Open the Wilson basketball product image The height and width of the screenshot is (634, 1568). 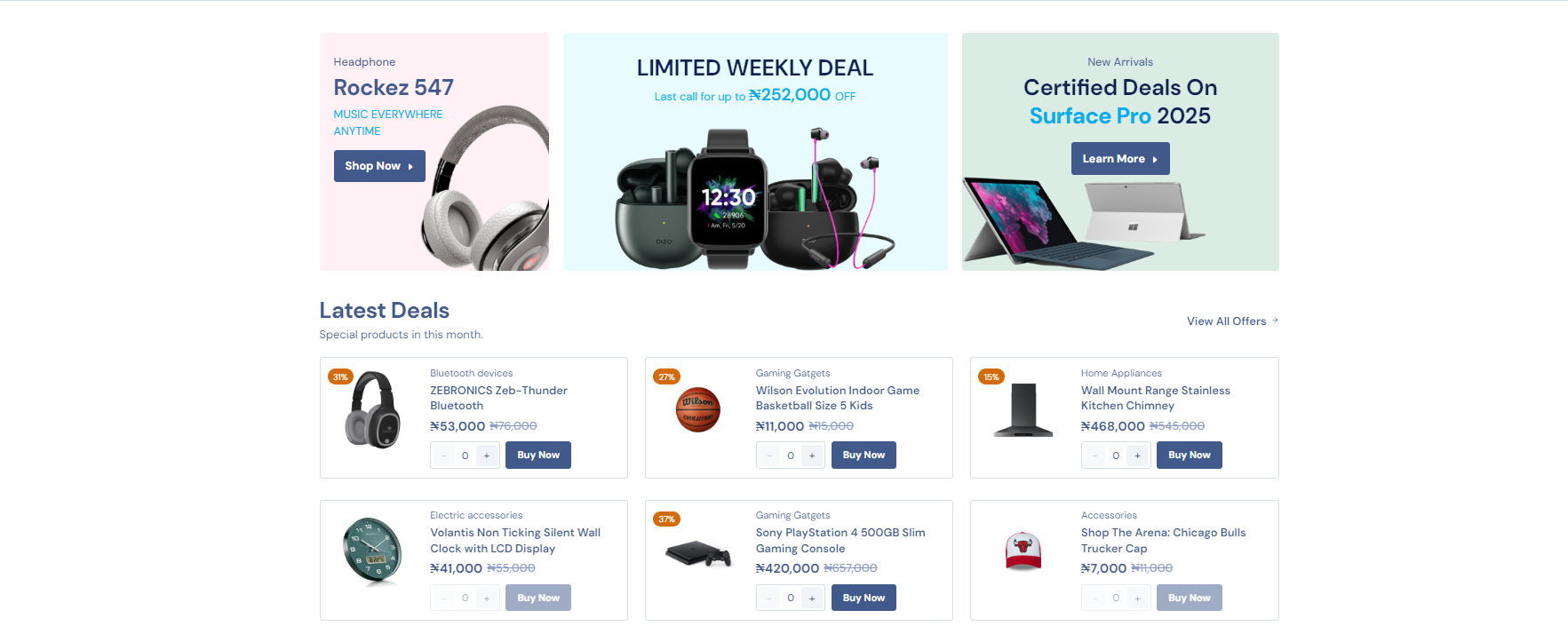pyautogui.click(x=698, y=409)
